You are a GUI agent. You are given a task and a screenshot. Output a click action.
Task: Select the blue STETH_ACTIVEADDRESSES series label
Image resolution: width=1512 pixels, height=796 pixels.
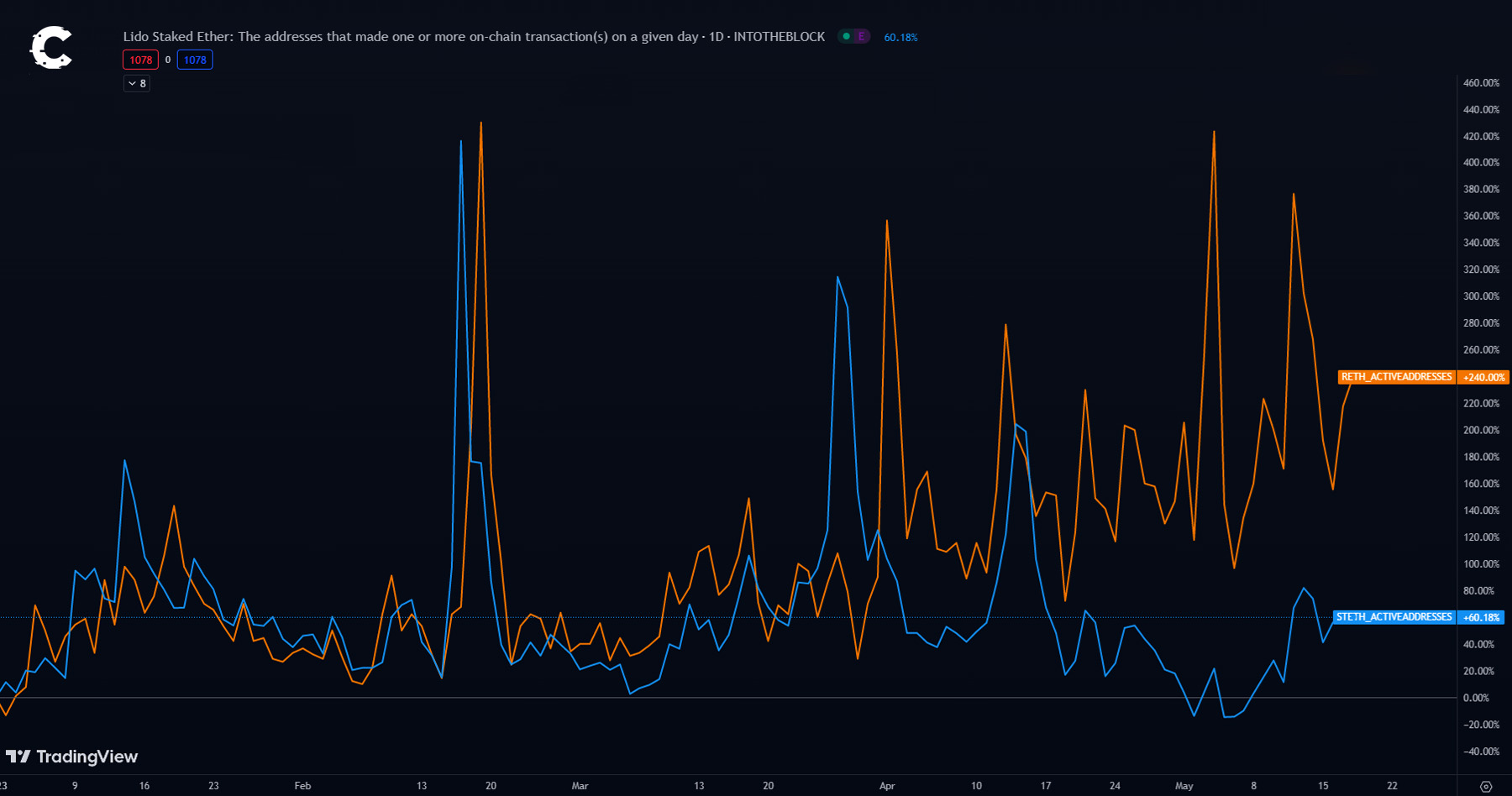(x=1394, y=617)
